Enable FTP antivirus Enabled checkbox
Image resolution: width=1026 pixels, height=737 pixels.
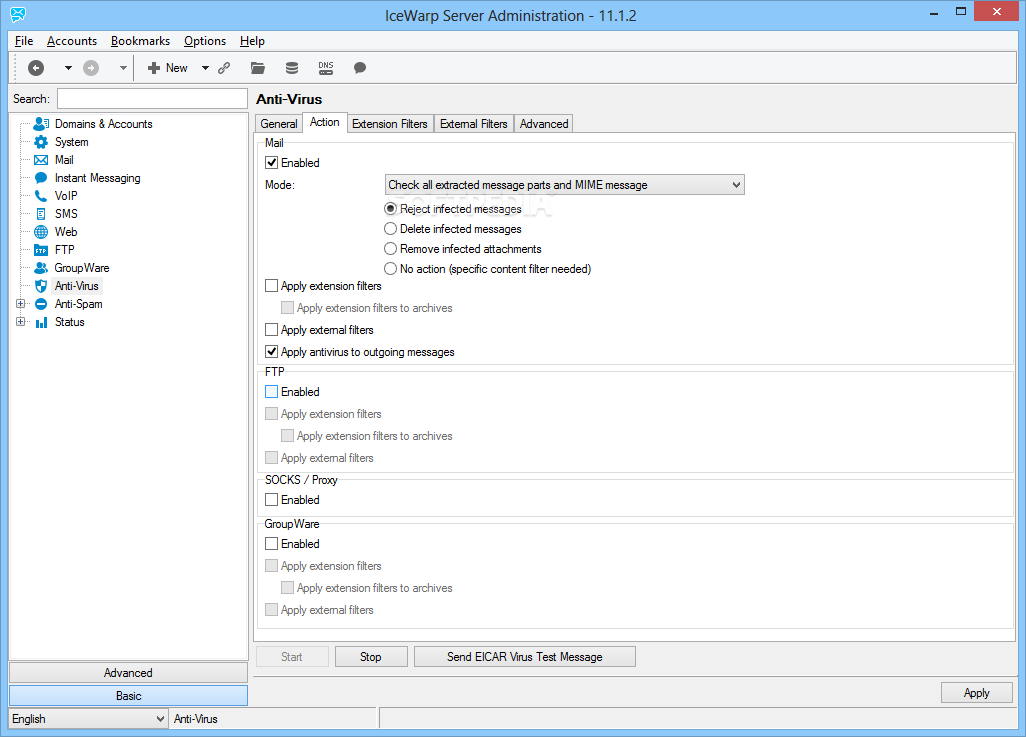[272, 392]
